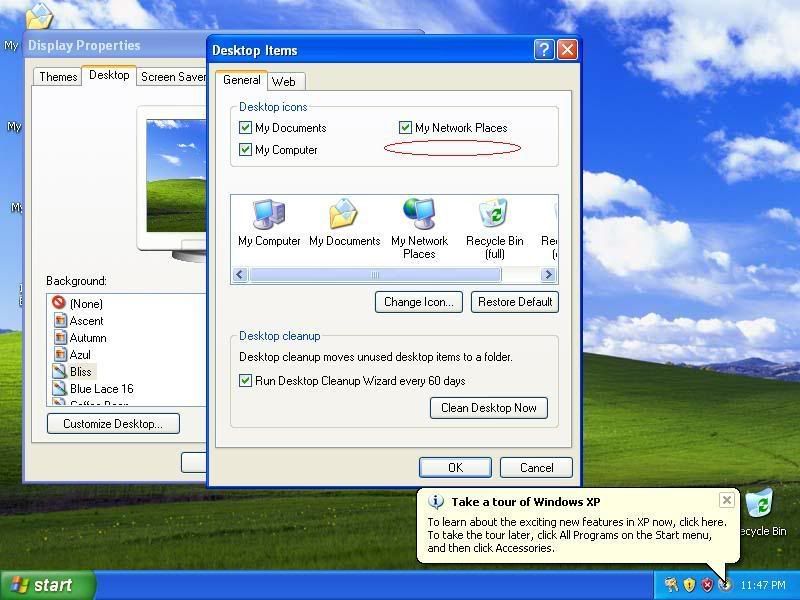The width and height of the screenshot is (800, 600).
Task: Click the icon list scroll left arrow
Action: tap(240, 274)
